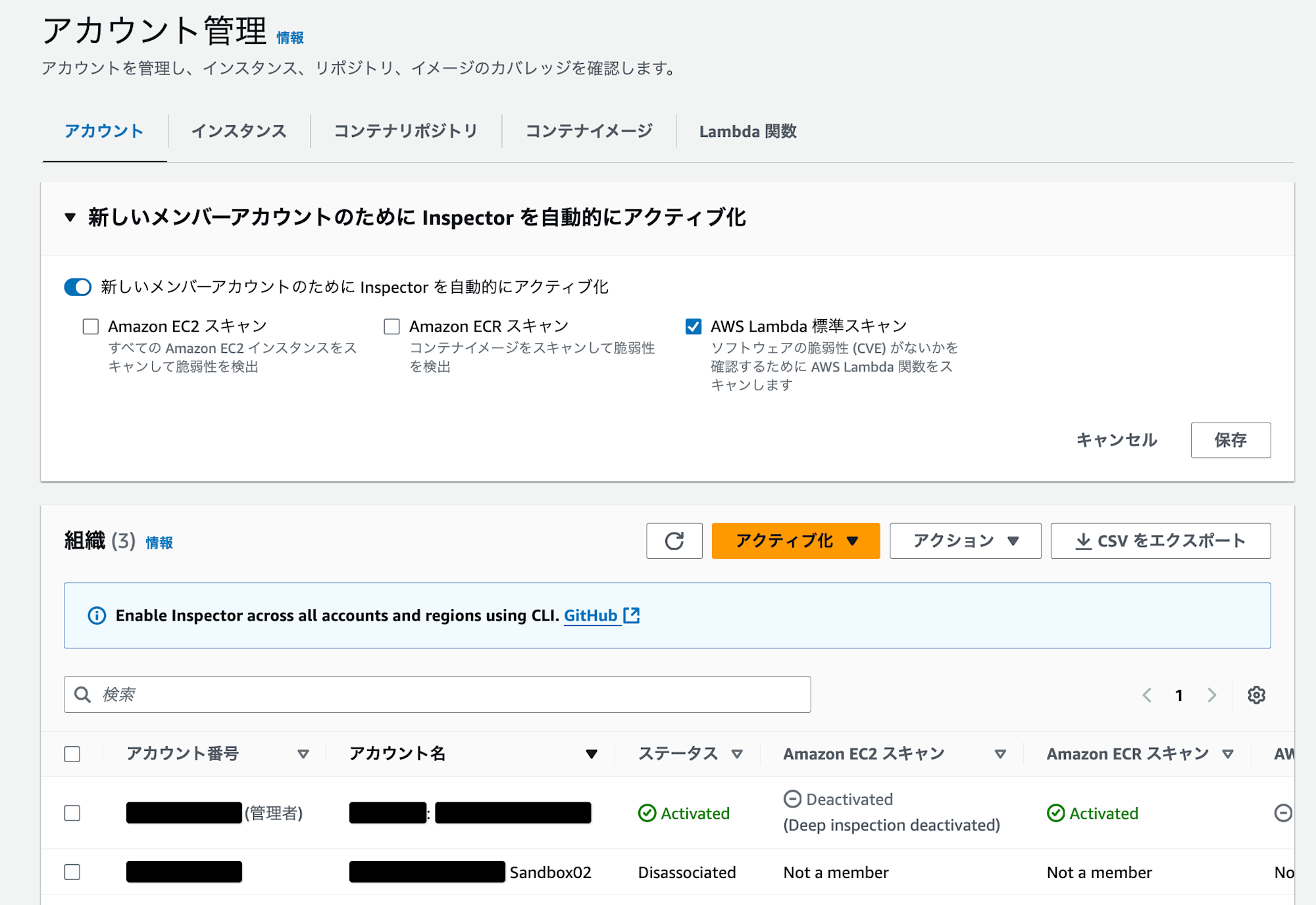Collapse the auto-activate Inspector section
Image resolution: width=1316 pixels, height=905 pixels.
70,217
